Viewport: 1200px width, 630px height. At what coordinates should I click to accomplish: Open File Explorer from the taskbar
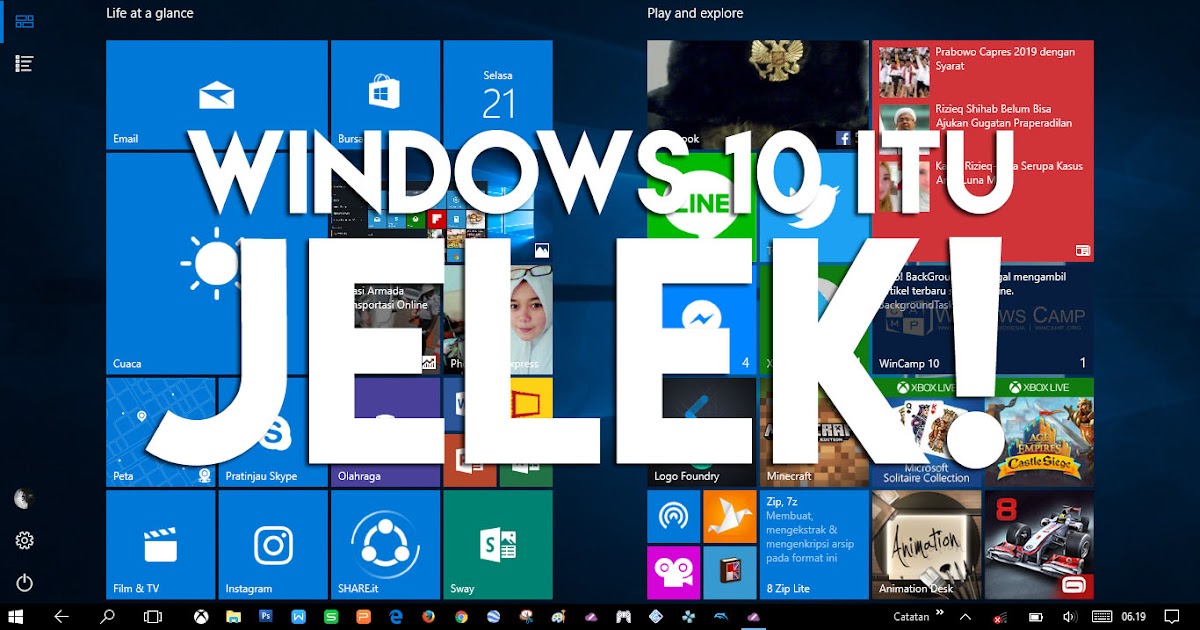pyautogui.click(x=233, y=617)
